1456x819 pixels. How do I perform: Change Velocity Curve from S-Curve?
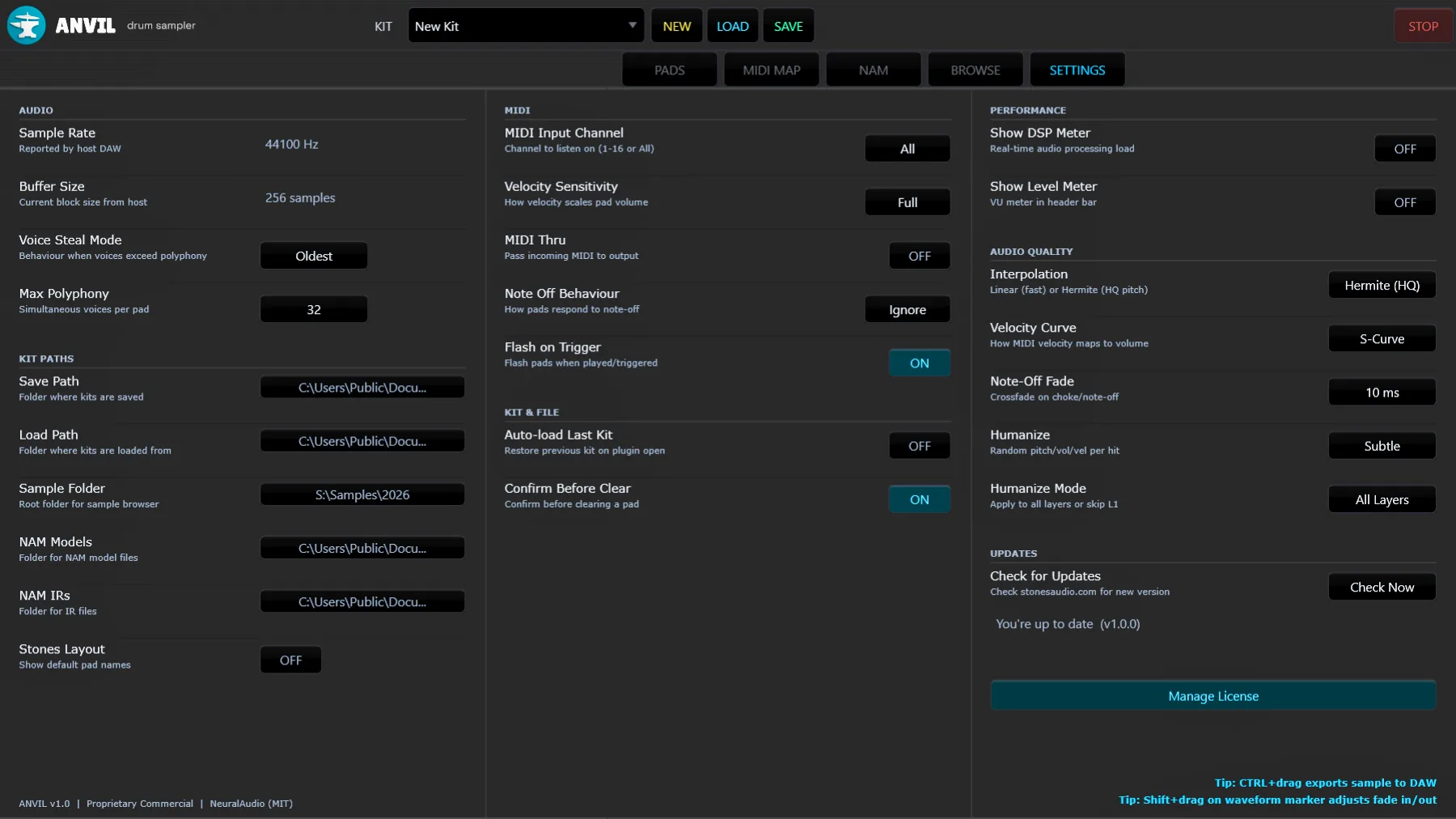(1382, 339)
